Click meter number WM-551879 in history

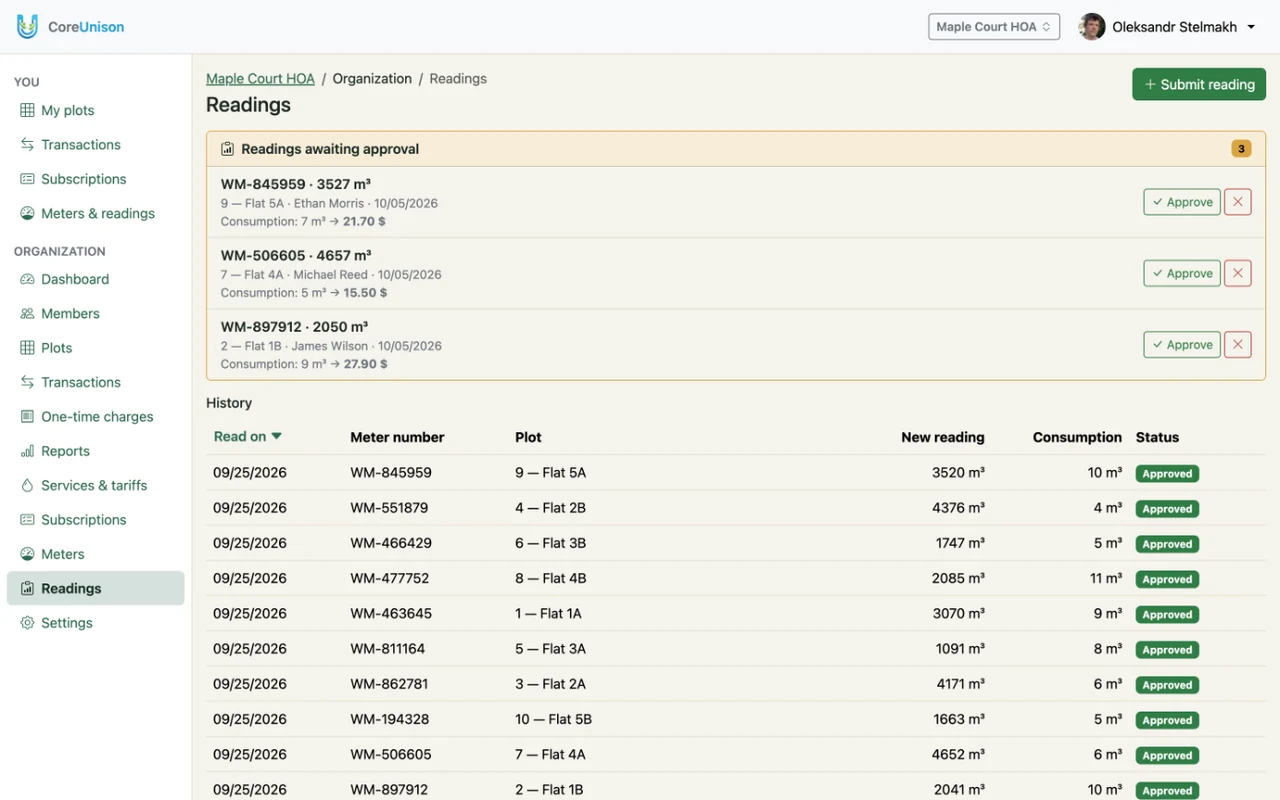click(x=389, y=508)
